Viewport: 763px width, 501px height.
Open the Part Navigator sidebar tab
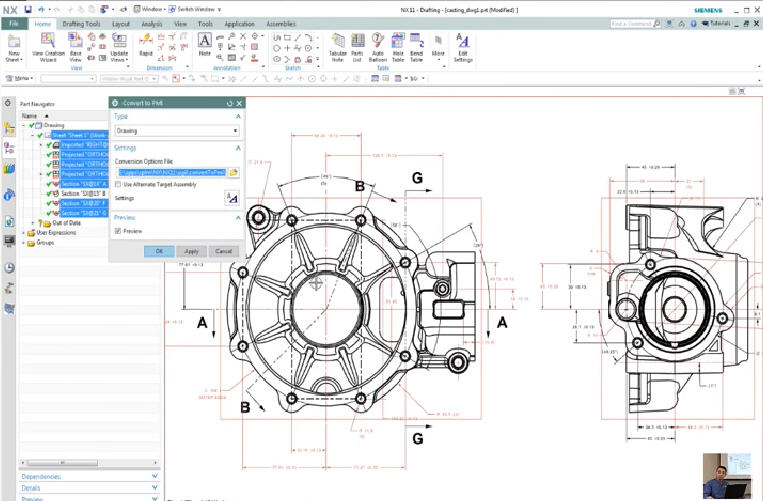(9, 148)
